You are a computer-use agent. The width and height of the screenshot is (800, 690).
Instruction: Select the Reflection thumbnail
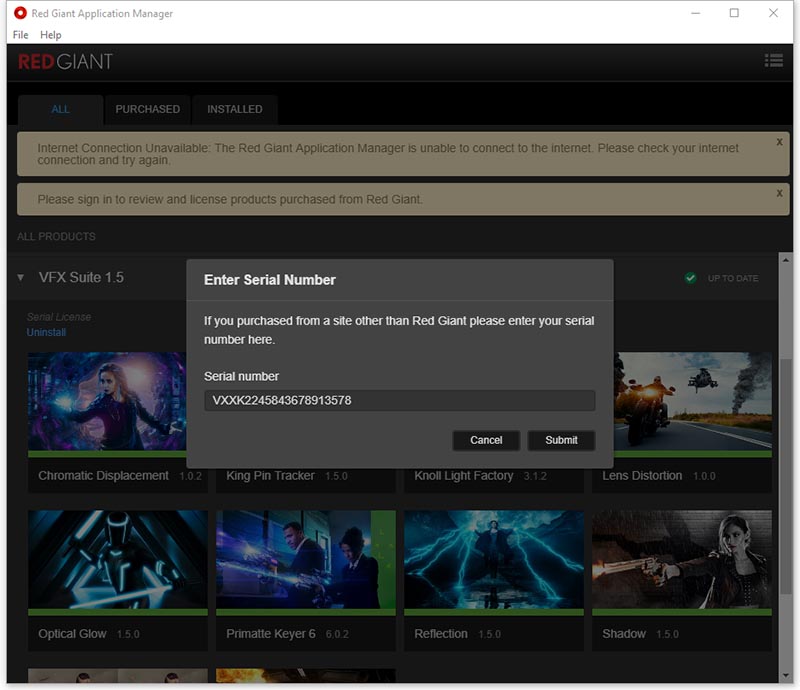(494, 559)
